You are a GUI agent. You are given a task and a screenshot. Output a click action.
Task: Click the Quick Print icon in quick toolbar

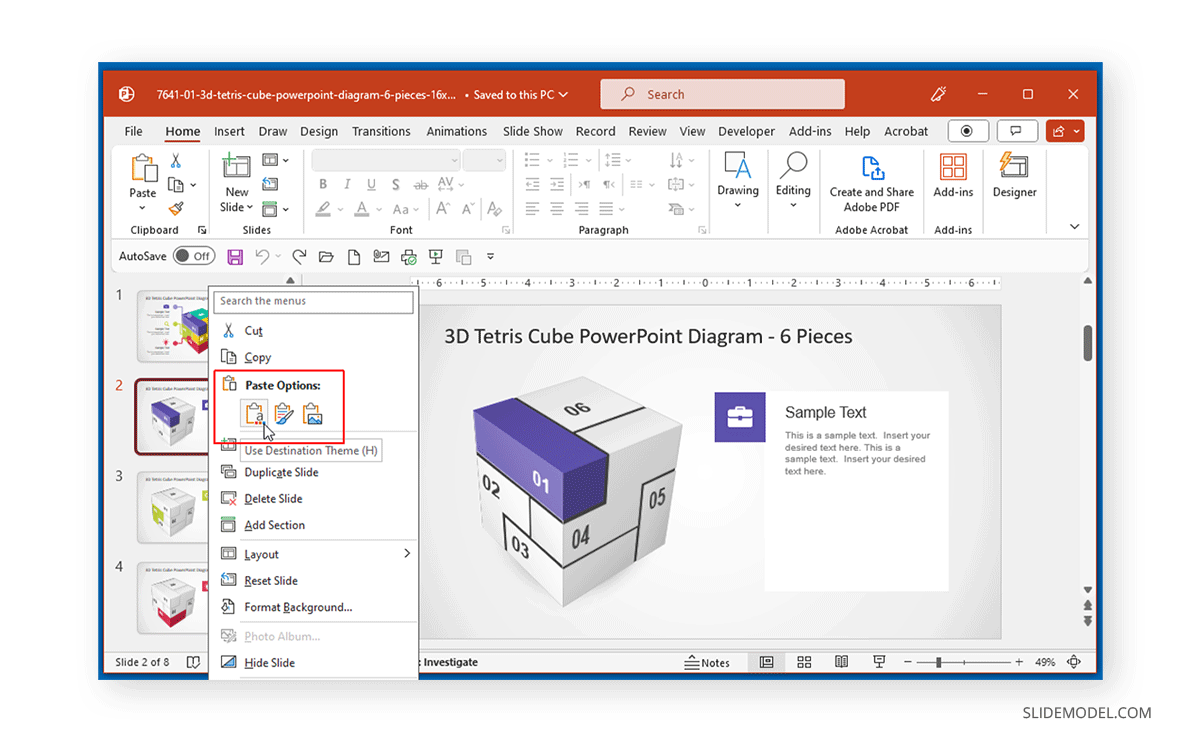[408, 257]
